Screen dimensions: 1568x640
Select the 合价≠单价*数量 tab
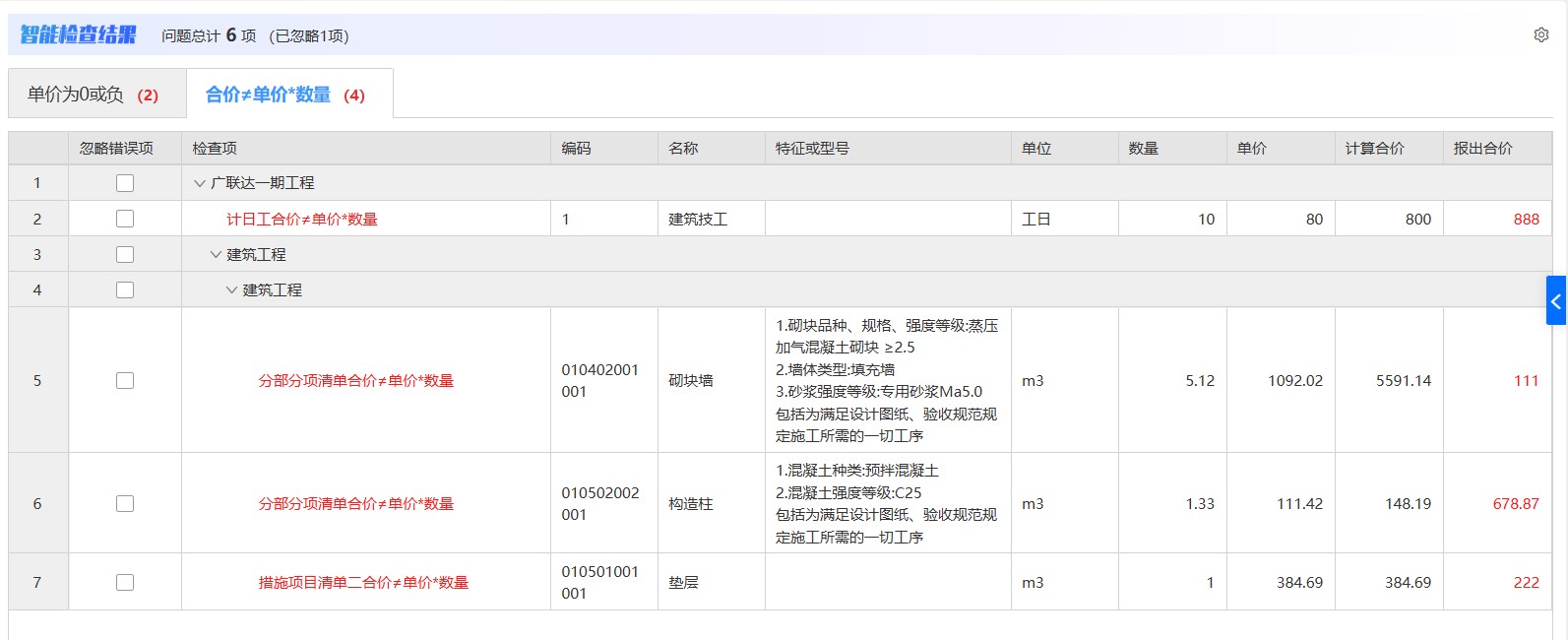pos(289,94)
